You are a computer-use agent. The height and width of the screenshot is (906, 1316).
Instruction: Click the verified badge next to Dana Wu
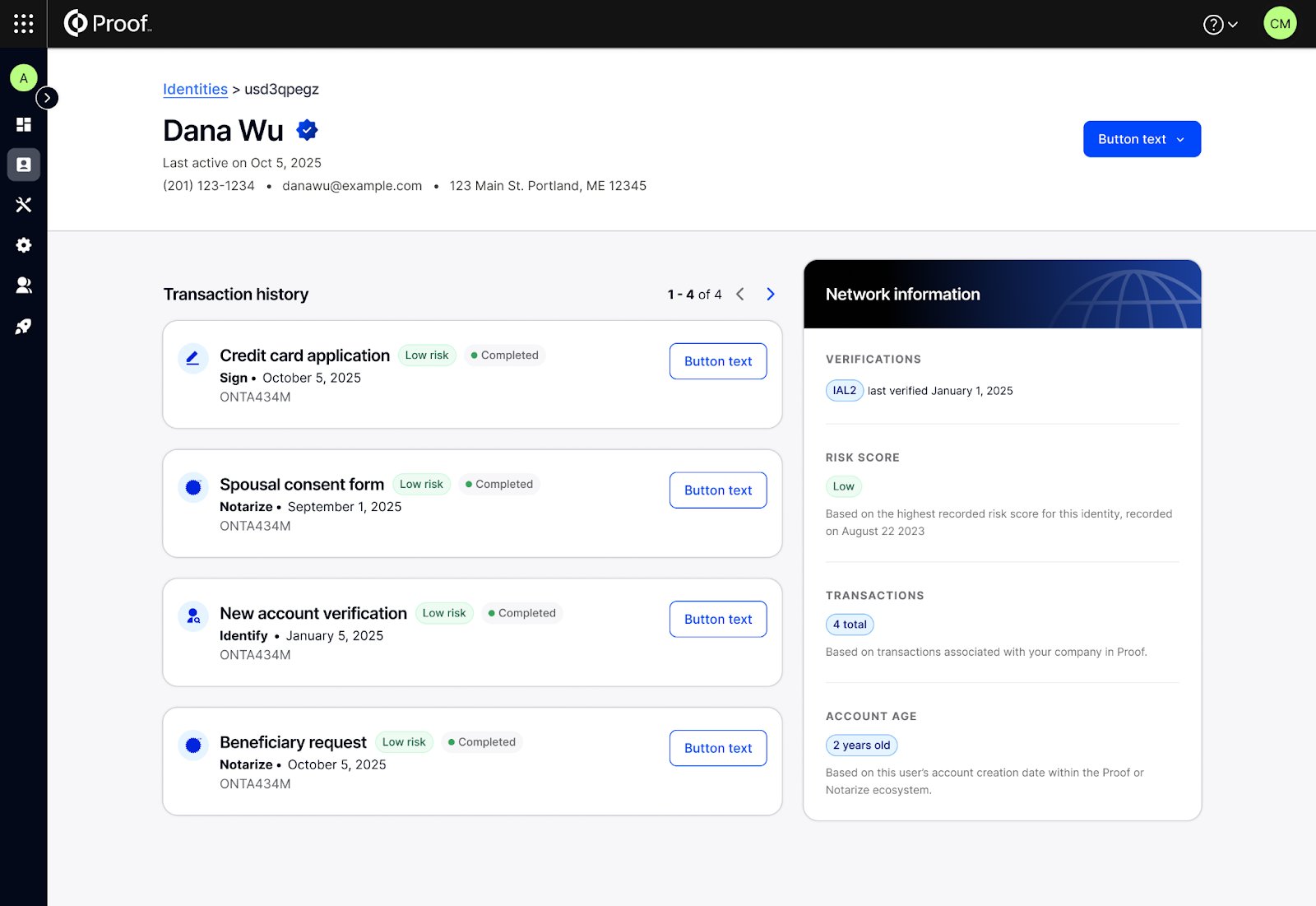click(x=307, y=130)
